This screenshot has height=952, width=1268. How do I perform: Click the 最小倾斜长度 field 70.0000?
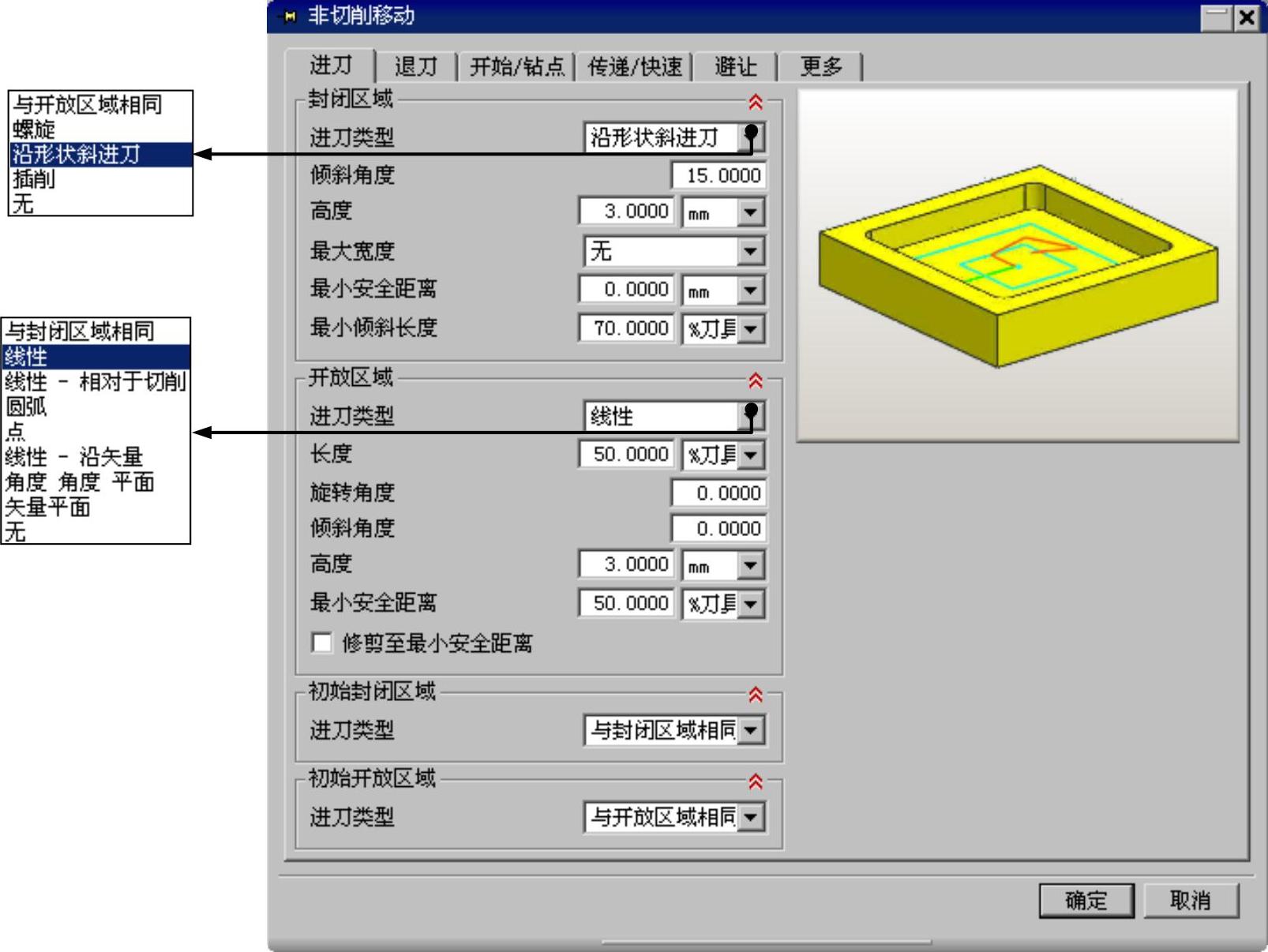[x=627, y=328]
